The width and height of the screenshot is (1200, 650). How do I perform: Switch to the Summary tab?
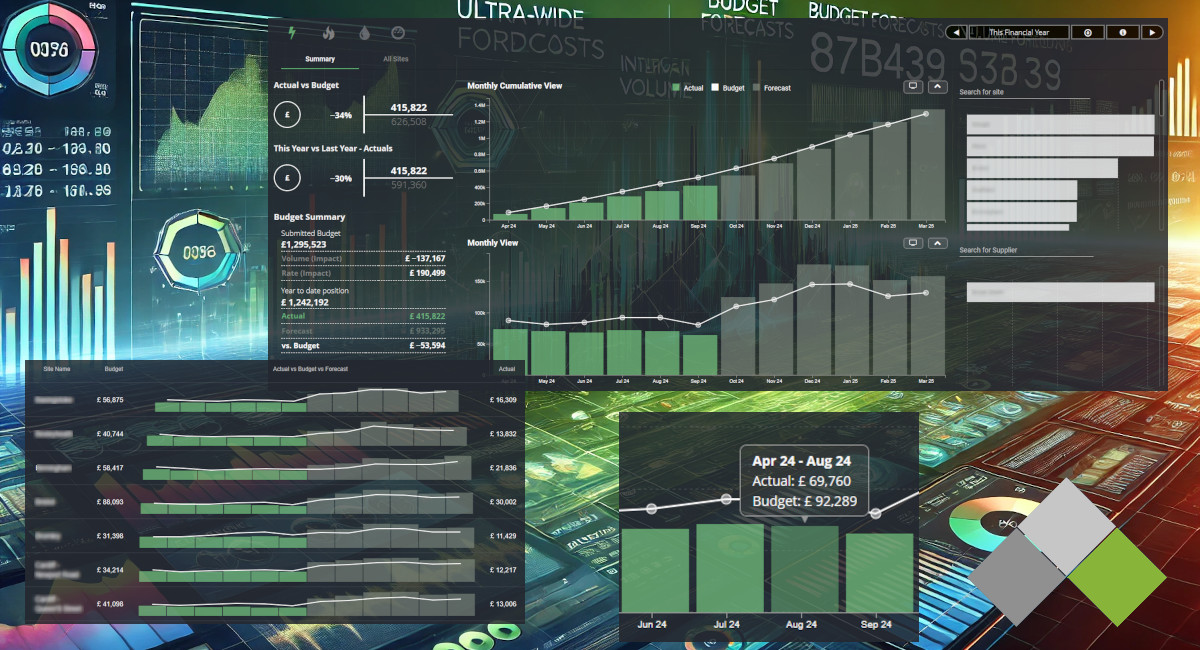pyautogui.click(x=320, y=59)
